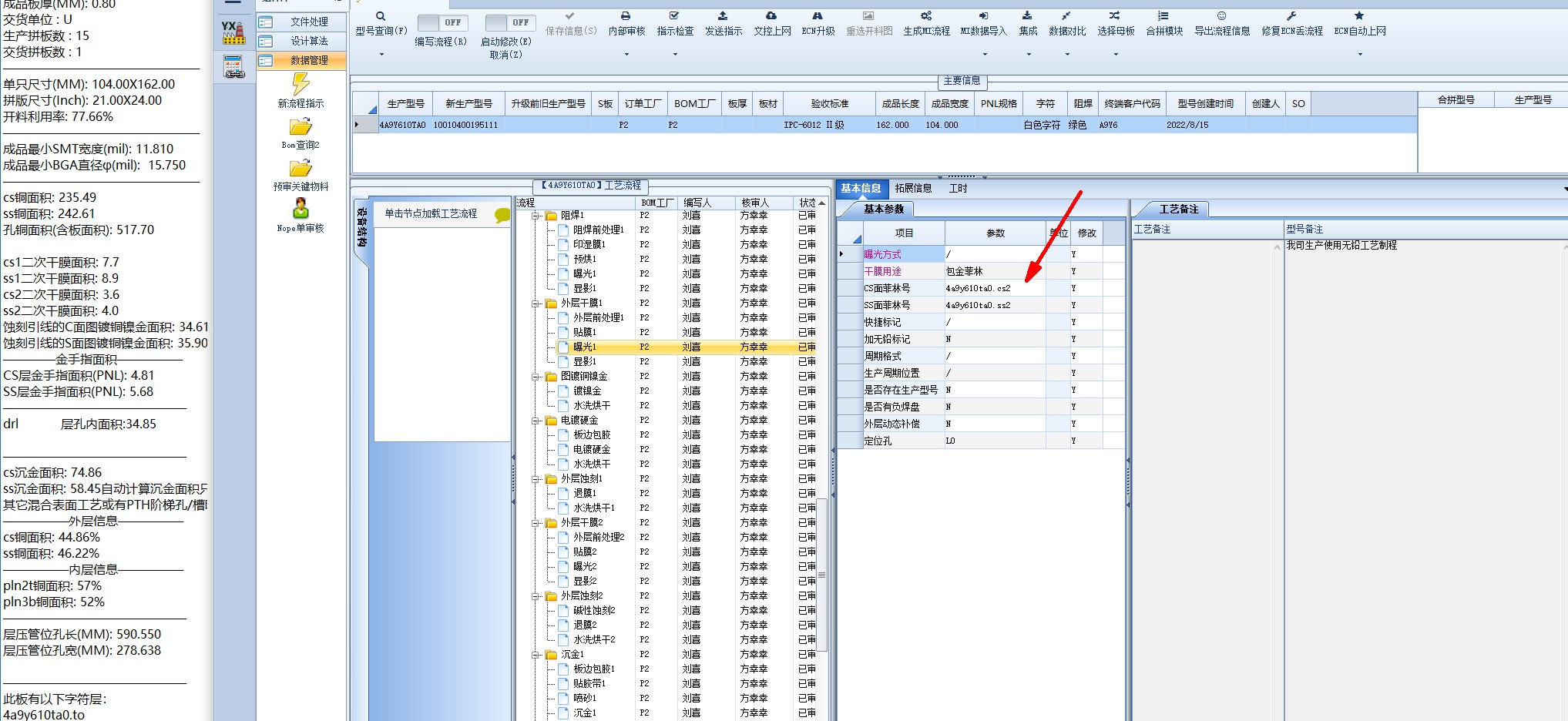Click the 数据对比 compress arrows icon
Viewport: 1568px width, 721px height.
pyautogui.click(x=1066, y=16)
